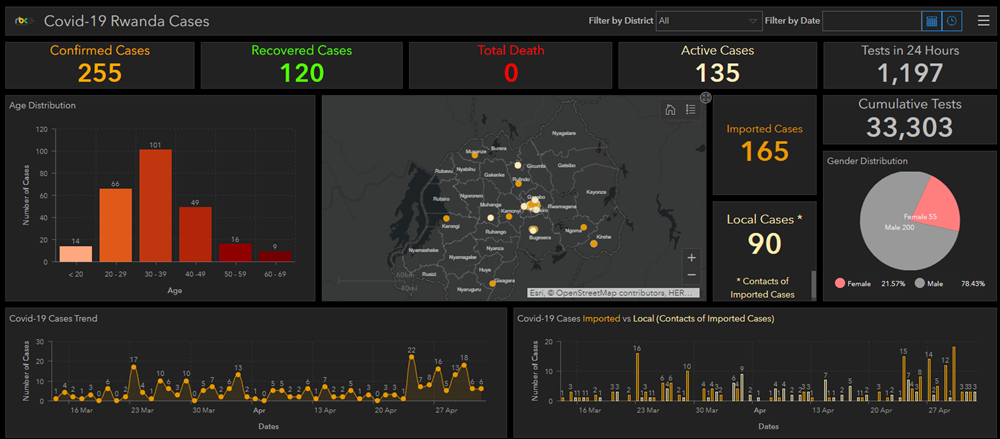The height and width of the screenshot is (439, 1000).
Task: Click the Filter by Date field
Action: [x=872, y=21]
